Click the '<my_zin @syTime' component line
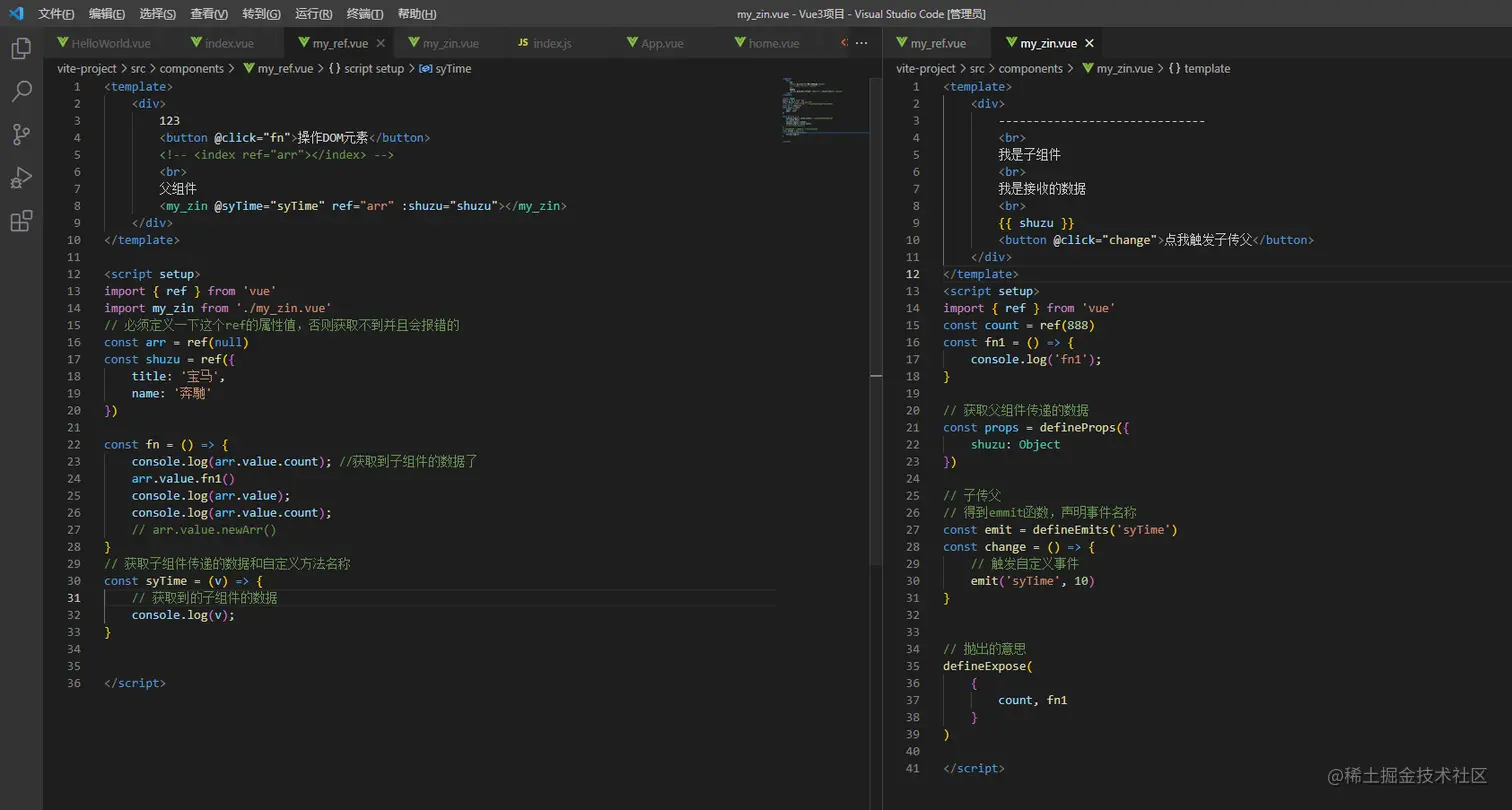 [x=363, y=206]
